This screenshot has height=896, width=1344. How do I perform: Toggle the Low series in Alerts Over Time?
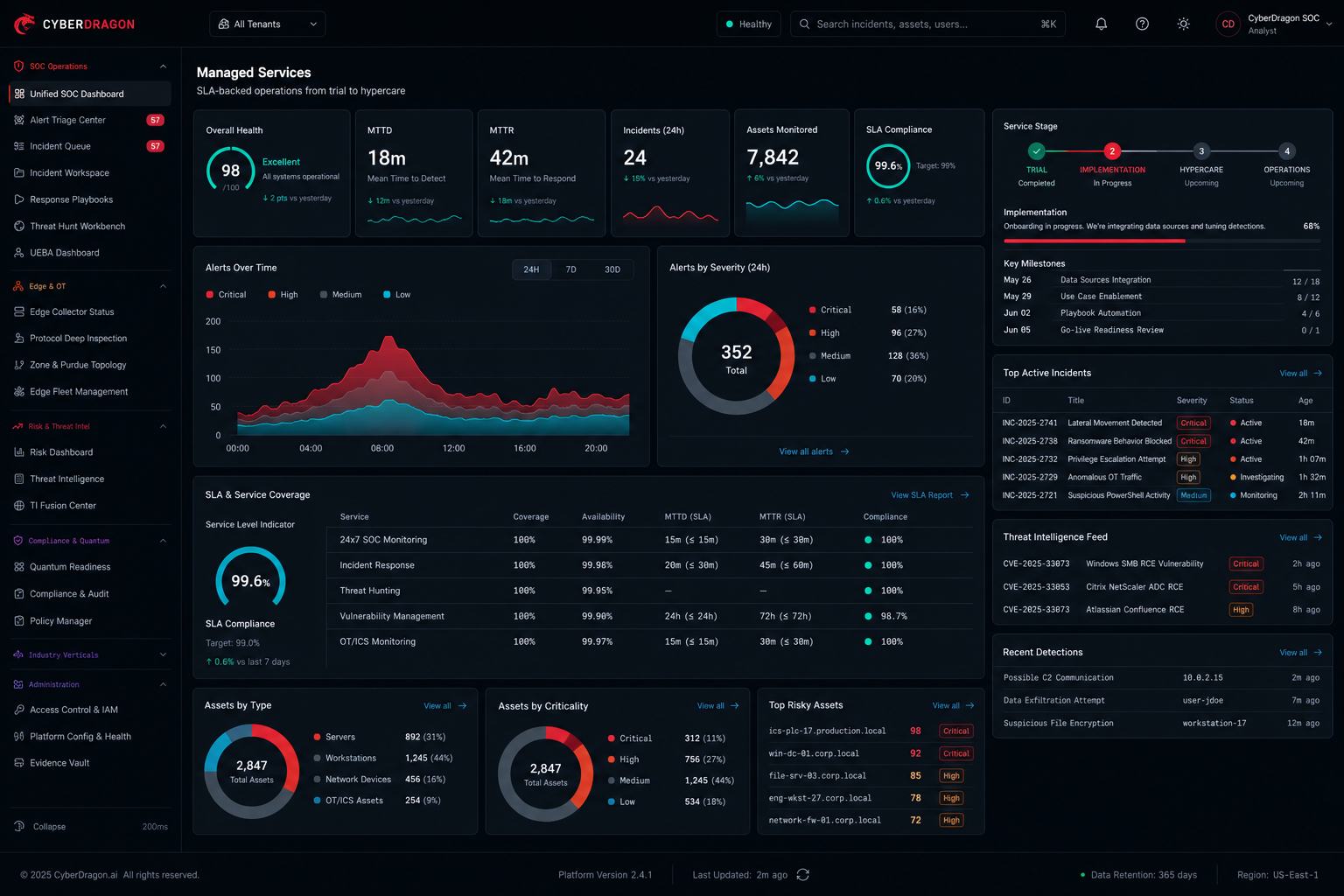[396, 295]
